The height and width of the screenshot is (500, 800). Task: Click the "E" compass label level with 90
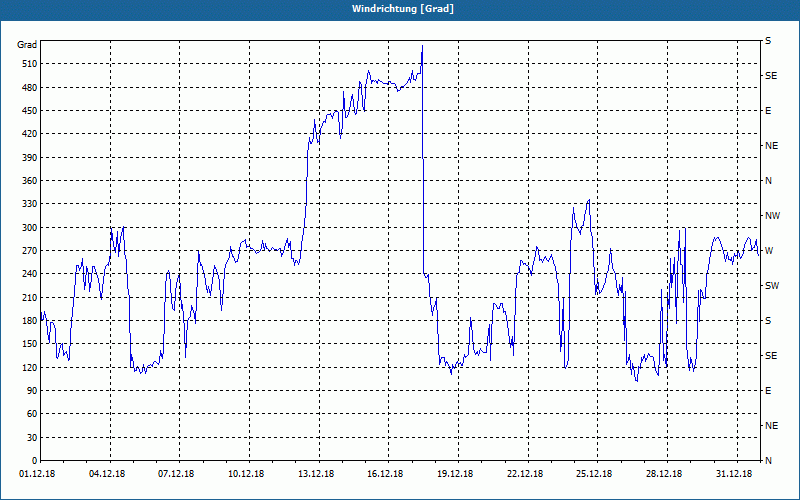[x=768, y=391]
